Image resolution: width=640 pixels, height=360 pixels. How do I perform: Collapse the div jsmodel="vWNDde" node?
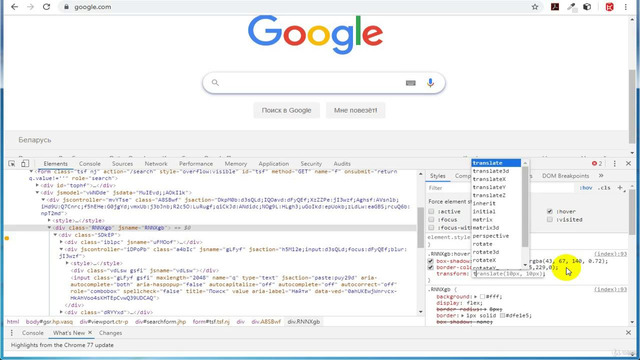point(37,193)
